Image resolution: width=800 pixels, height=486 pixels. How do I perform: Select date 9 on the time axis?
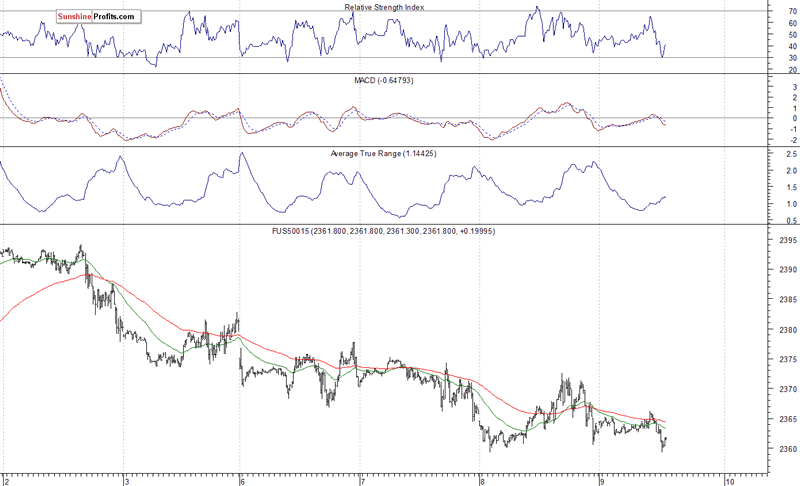[599, 479]
